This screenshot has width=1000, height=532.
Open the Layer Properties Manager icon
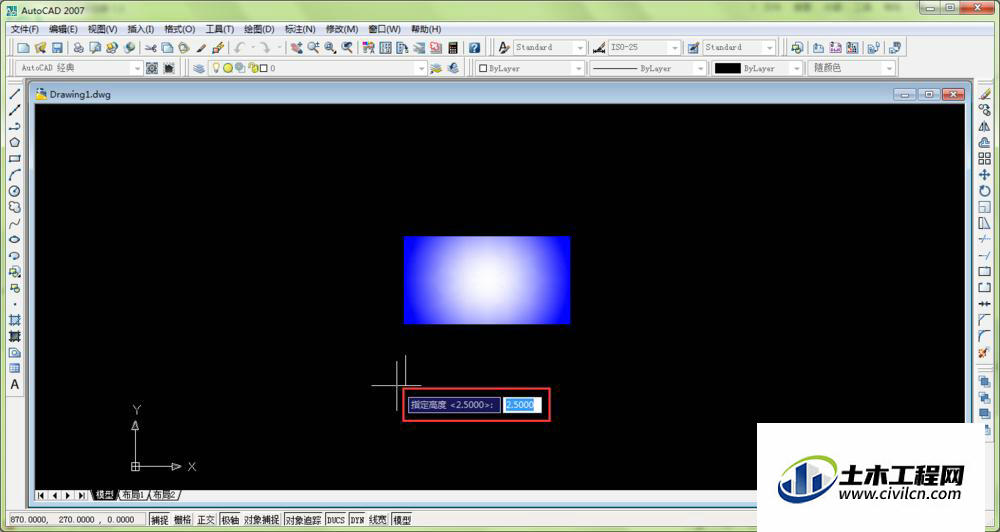click(x=199, y=68)
